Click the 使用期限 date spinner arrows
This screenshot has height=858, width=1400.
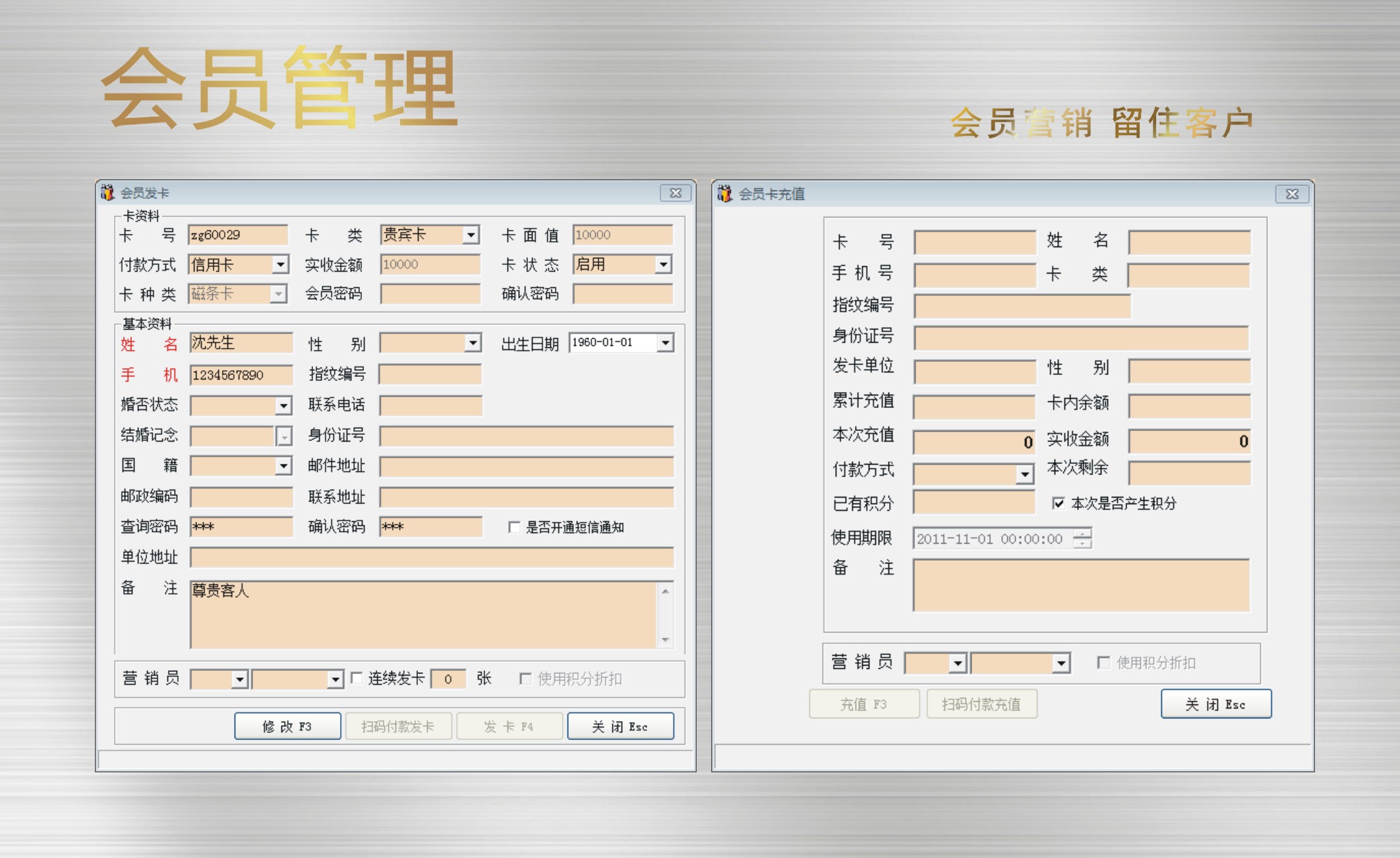1082,538
